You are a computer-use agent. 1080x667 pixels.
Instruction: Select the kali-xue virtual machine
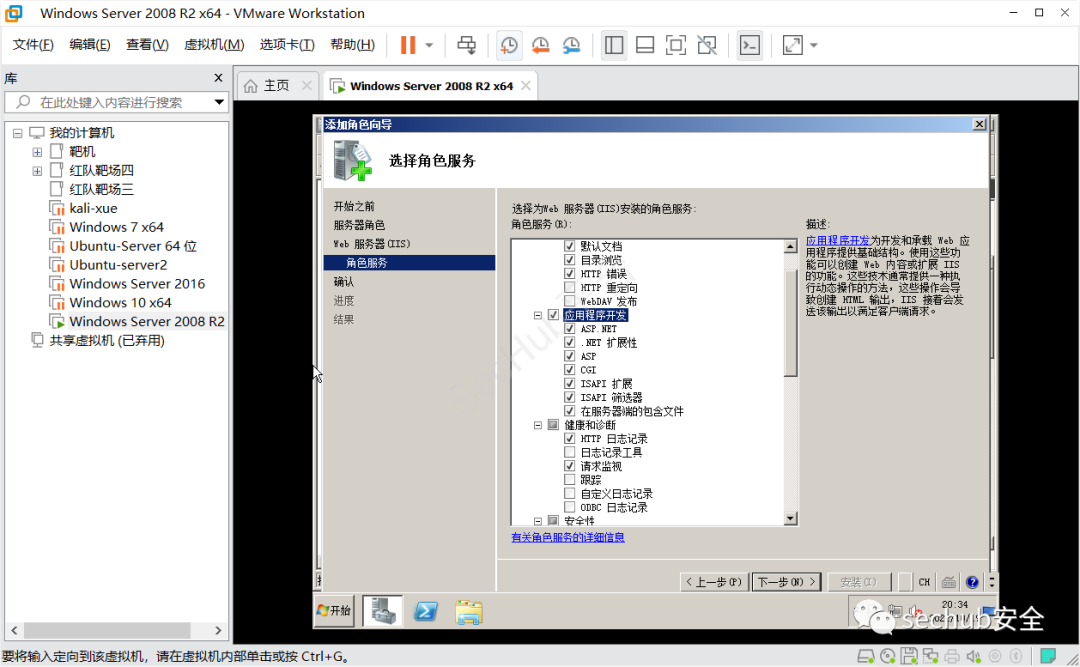coord(93,208)
